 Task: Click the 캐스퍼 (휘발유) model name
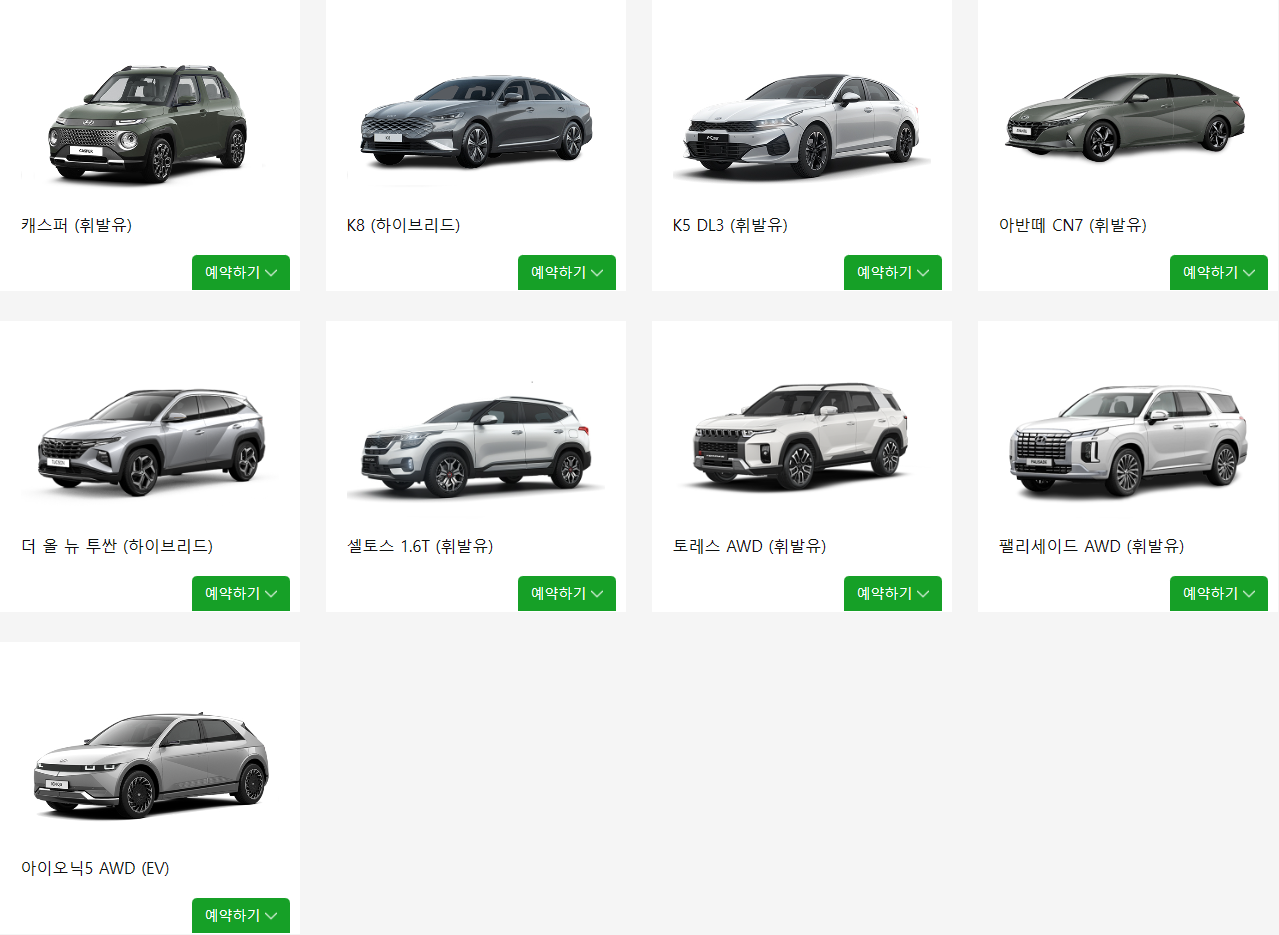pos(76,225)
